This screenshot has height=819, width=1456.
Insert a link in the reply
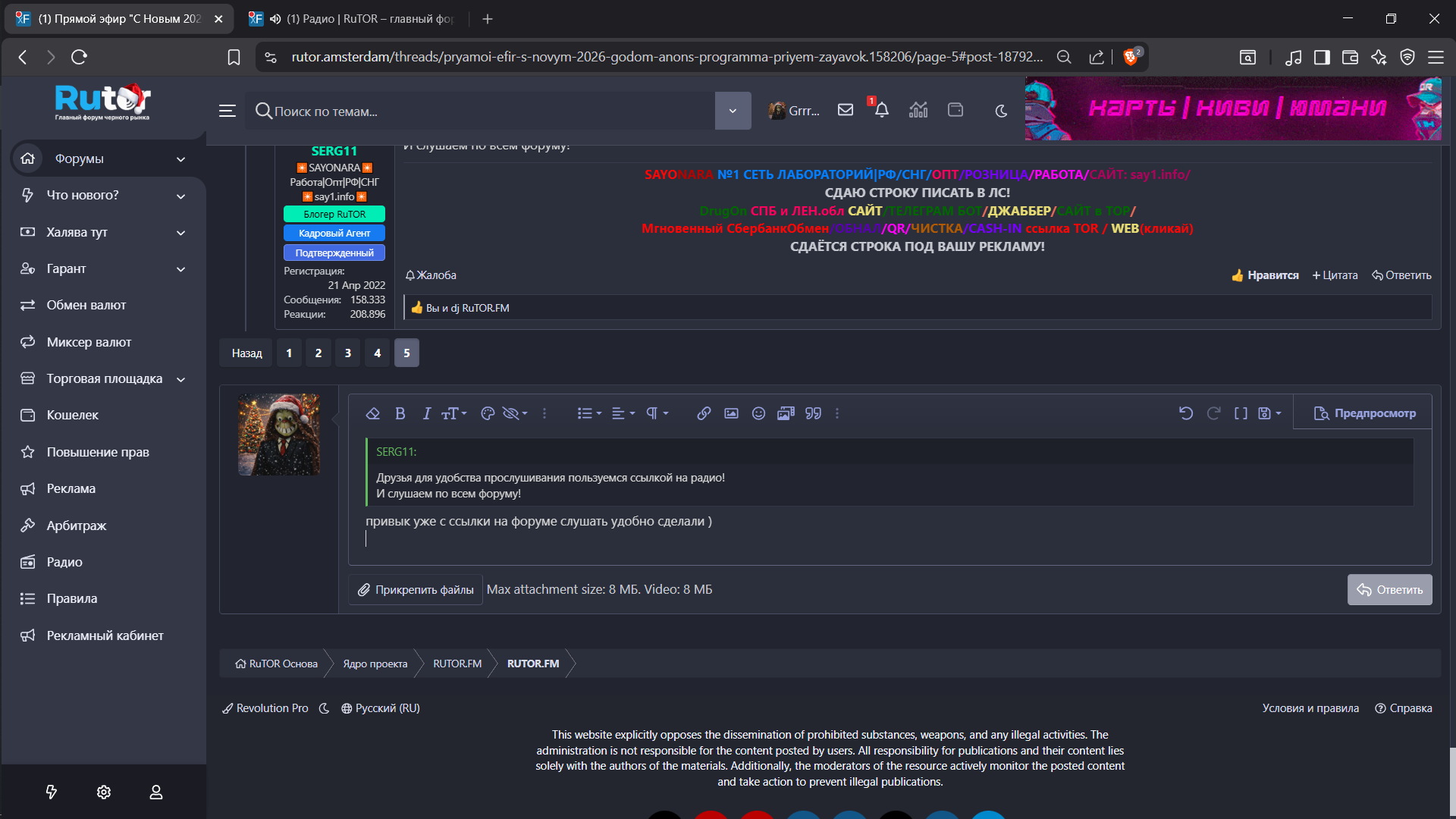click(x=704, y=413)
